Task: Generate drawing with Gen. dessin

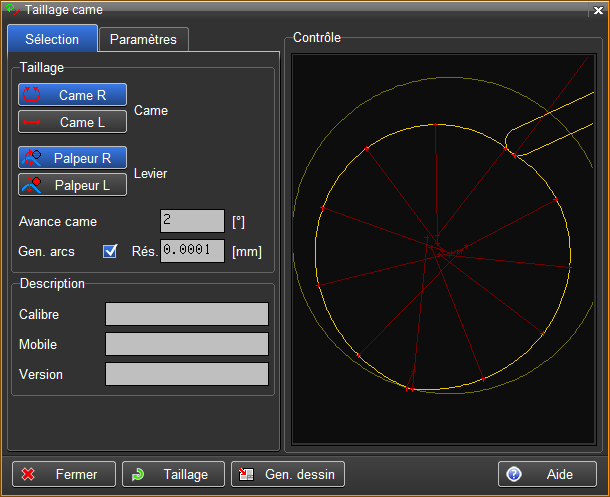Action: (x=288, y=474)
